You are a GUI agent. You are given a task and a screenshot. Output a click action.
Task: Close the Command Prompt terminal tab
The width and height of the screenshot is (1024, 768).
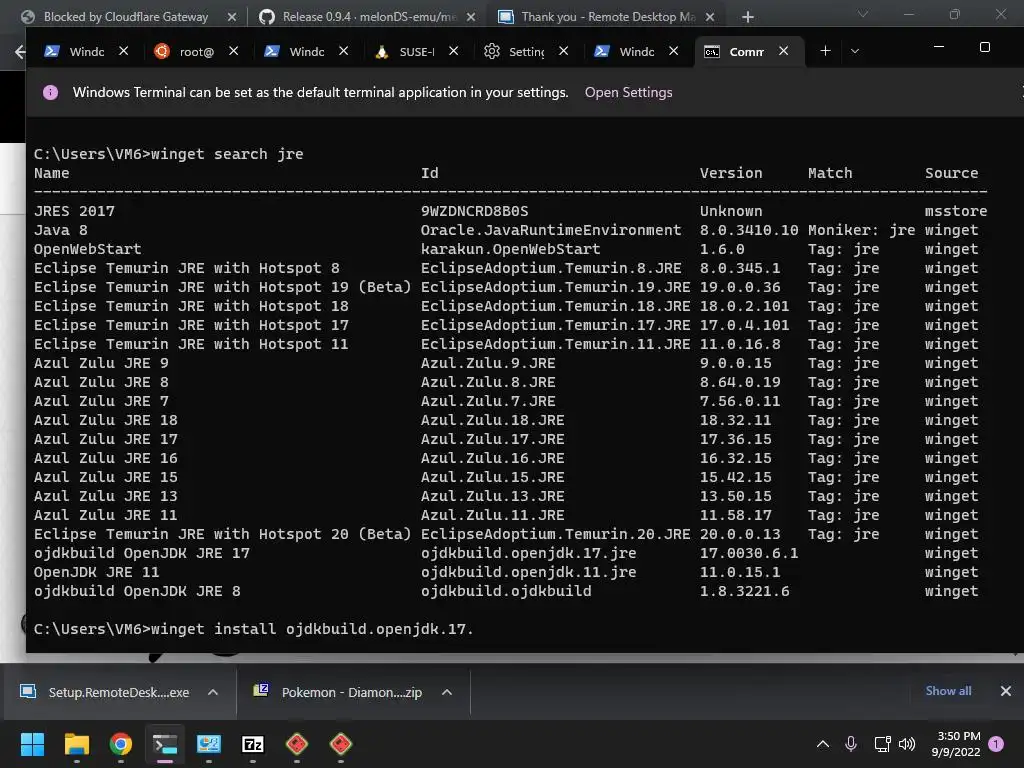coord(784,51)
